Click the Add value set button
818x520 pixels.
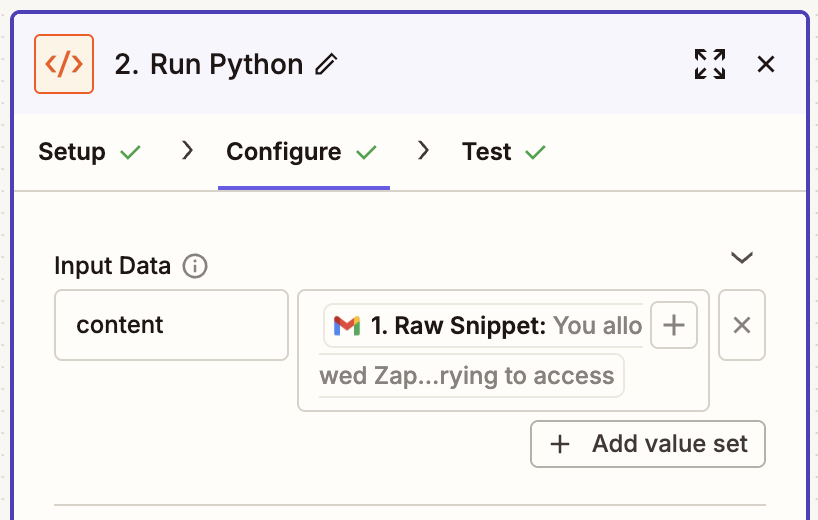point(648,444)
